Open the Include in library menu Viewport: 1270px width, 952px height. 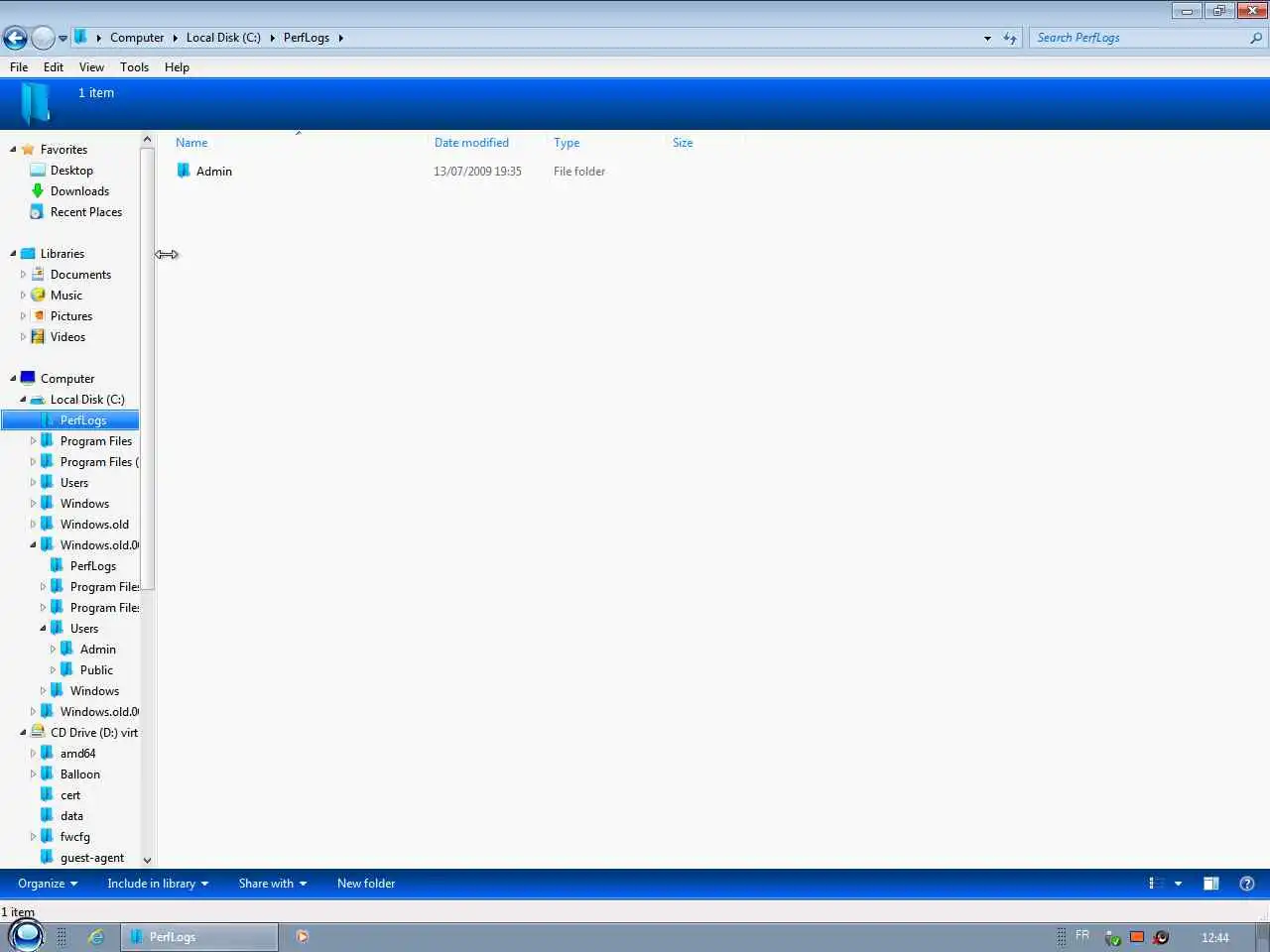coord(158,884)
